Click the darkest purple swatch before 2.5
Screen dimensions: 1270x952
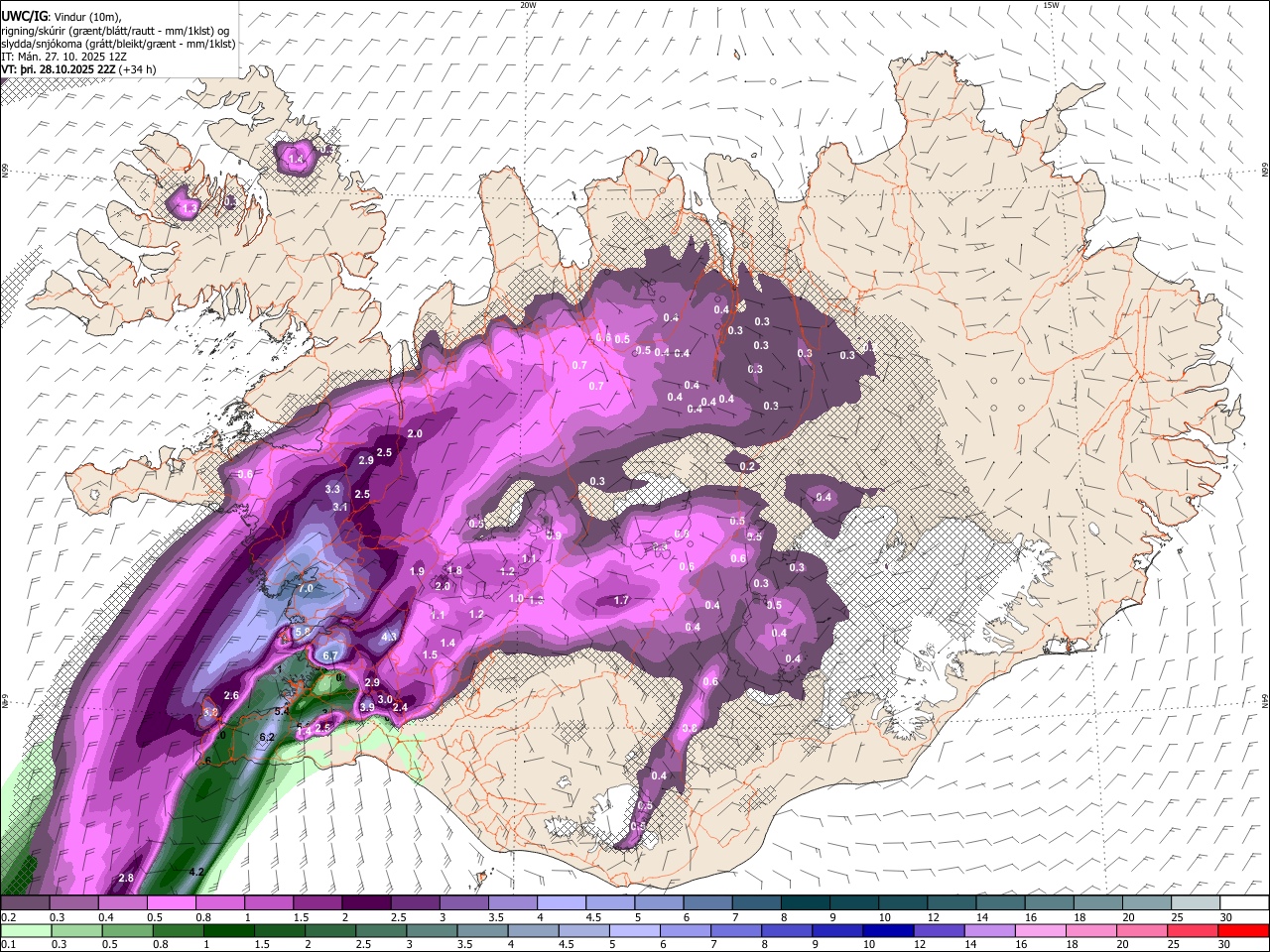coord(366,902)
